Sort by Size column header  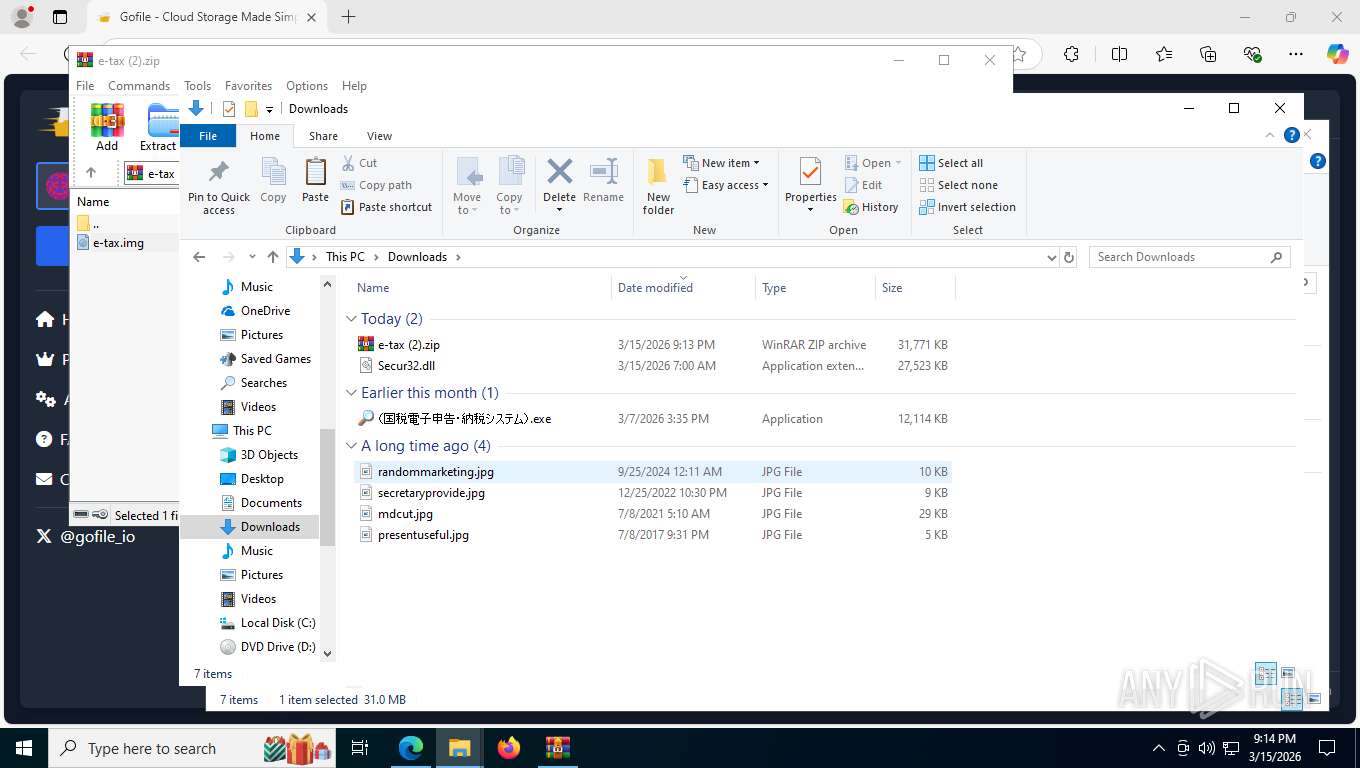[x=915, y=288]
